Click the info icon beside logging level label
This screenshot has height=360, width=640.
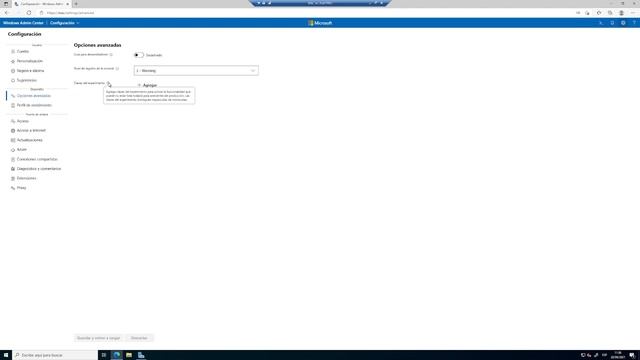tap(117, 69)
